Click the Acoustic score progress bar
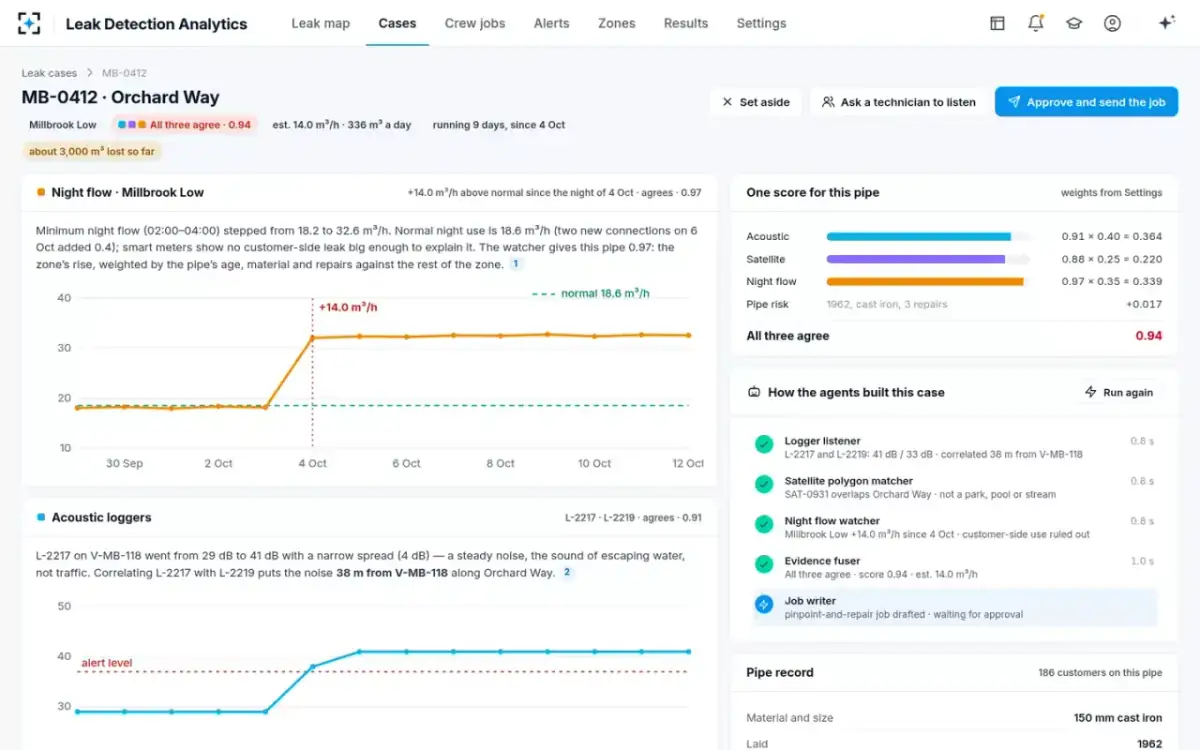 click(929, 237)
